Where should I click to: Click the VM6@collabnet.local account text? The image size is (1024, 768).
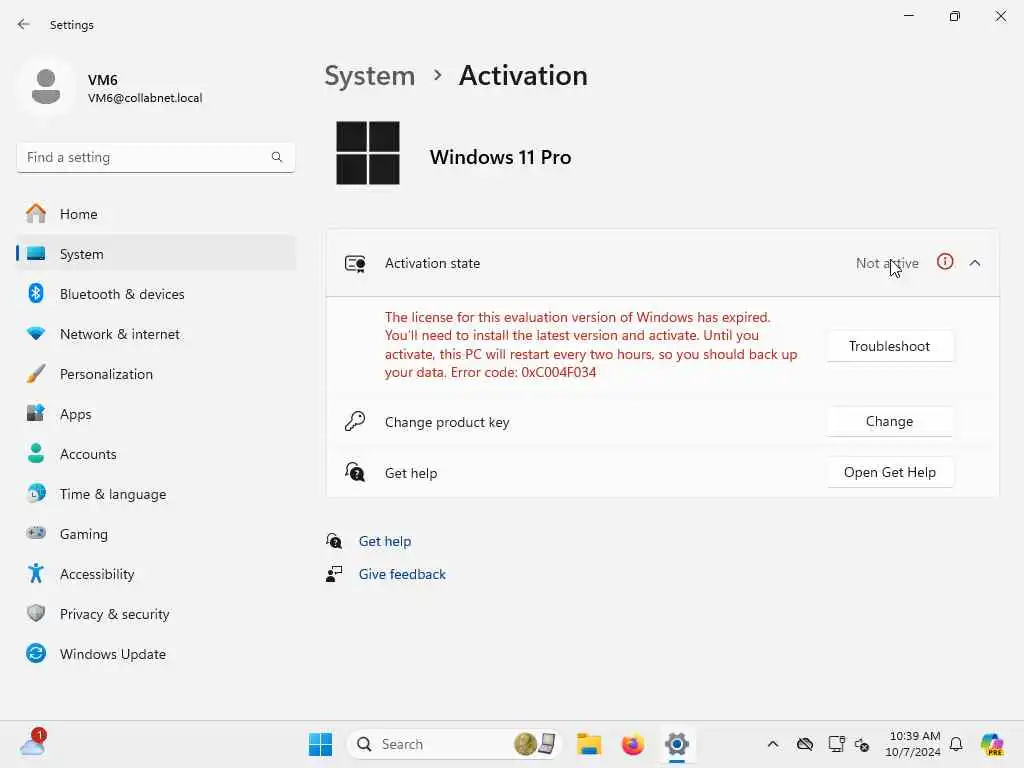tap(145, 98)
